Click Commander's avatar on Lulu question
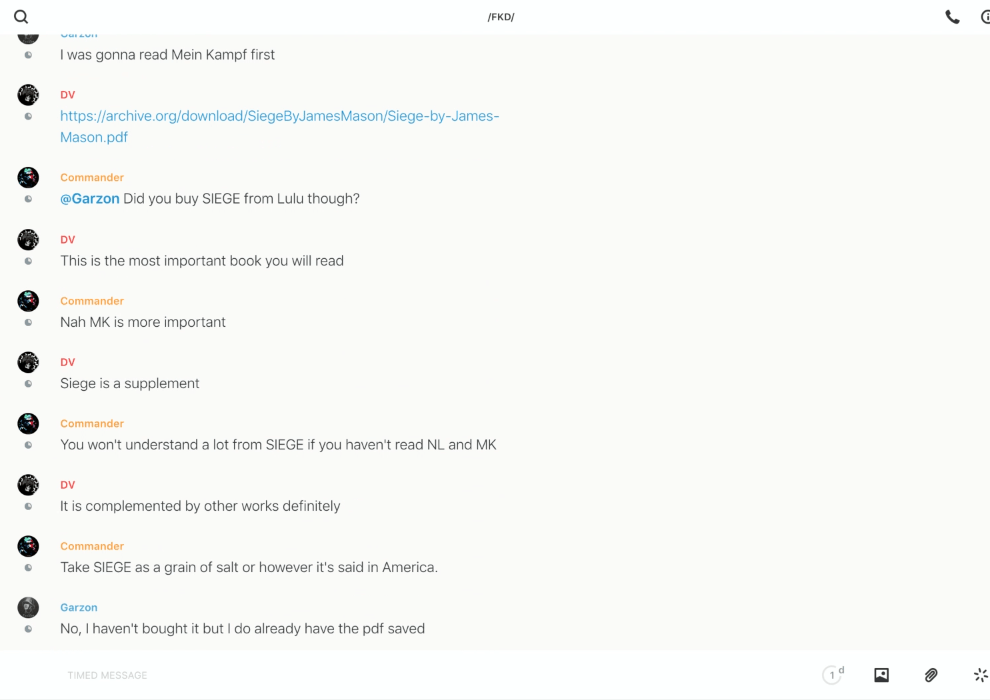The width and height of the screenshot is (990, 700). point(28,178)
